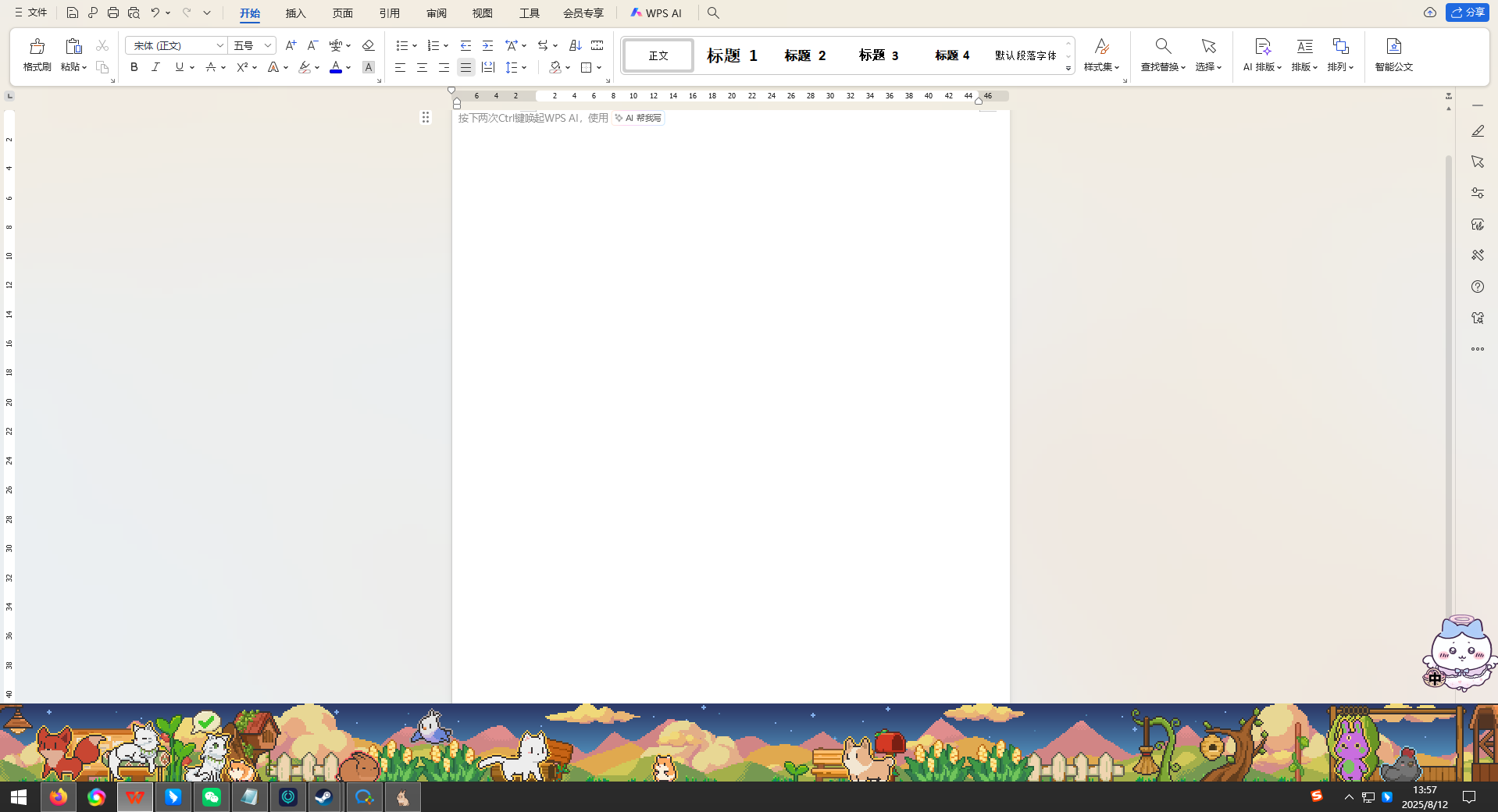1498x812 pixels.
Task: Align text right
Action: point(444,67)
